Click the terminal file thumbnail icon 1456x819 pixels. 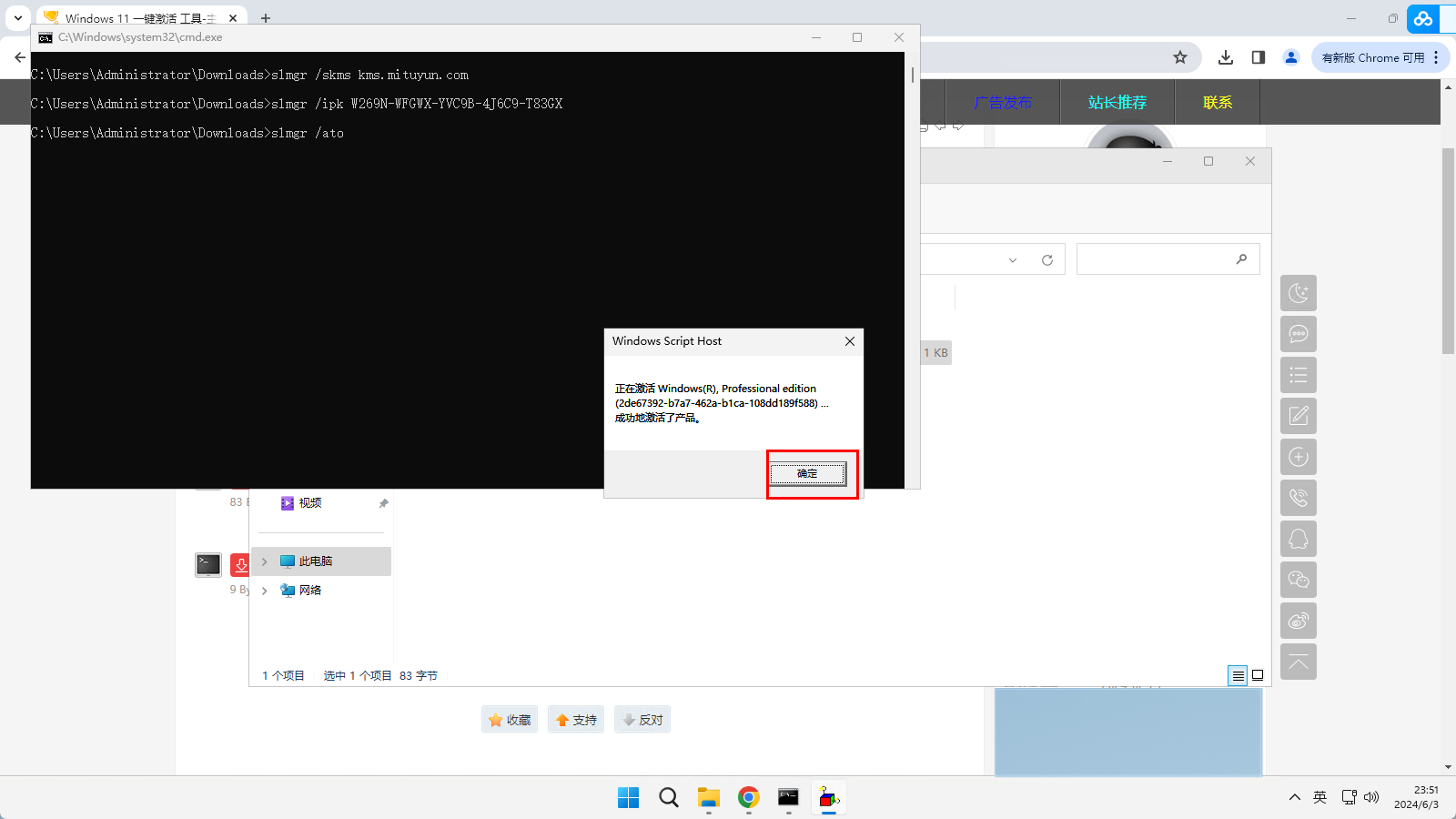pos(208,565)
